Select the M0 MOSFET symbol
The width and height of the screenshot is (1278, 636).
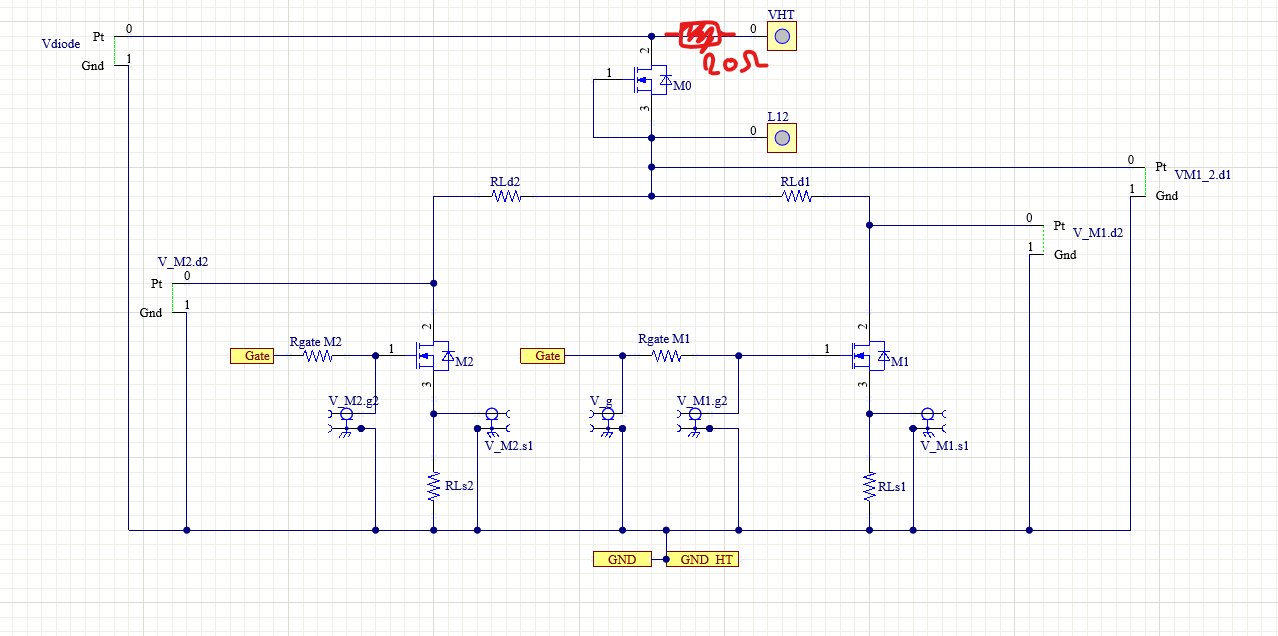click(x=651, y=82)
